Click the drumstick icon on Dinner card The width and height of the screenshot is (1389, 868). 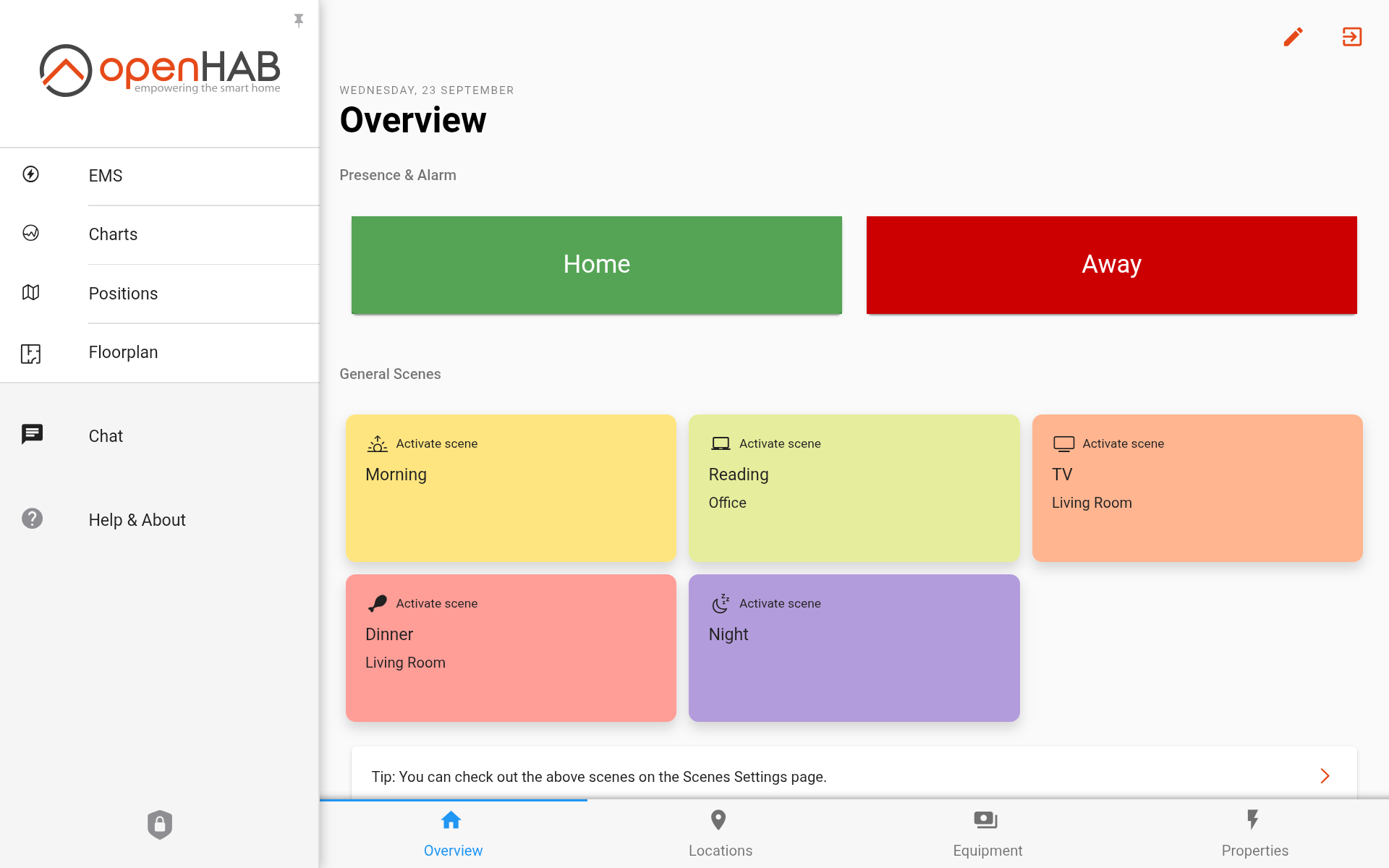(377, 603)
